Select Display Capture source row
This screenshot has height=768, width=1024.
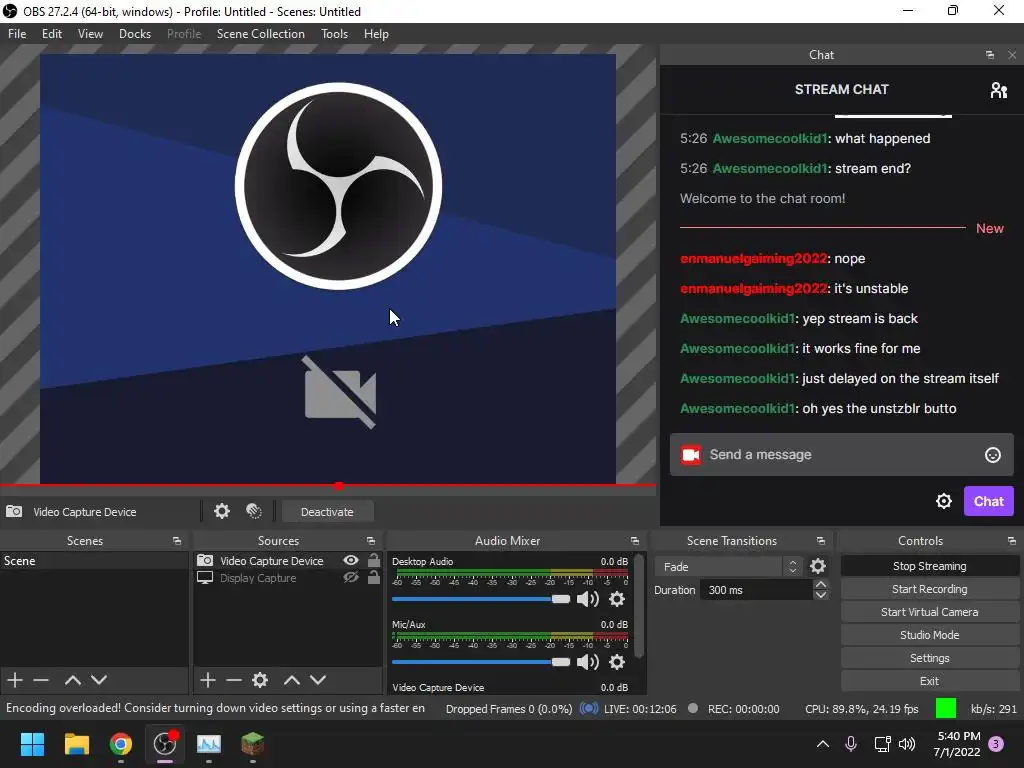click(x=287, y=578)
